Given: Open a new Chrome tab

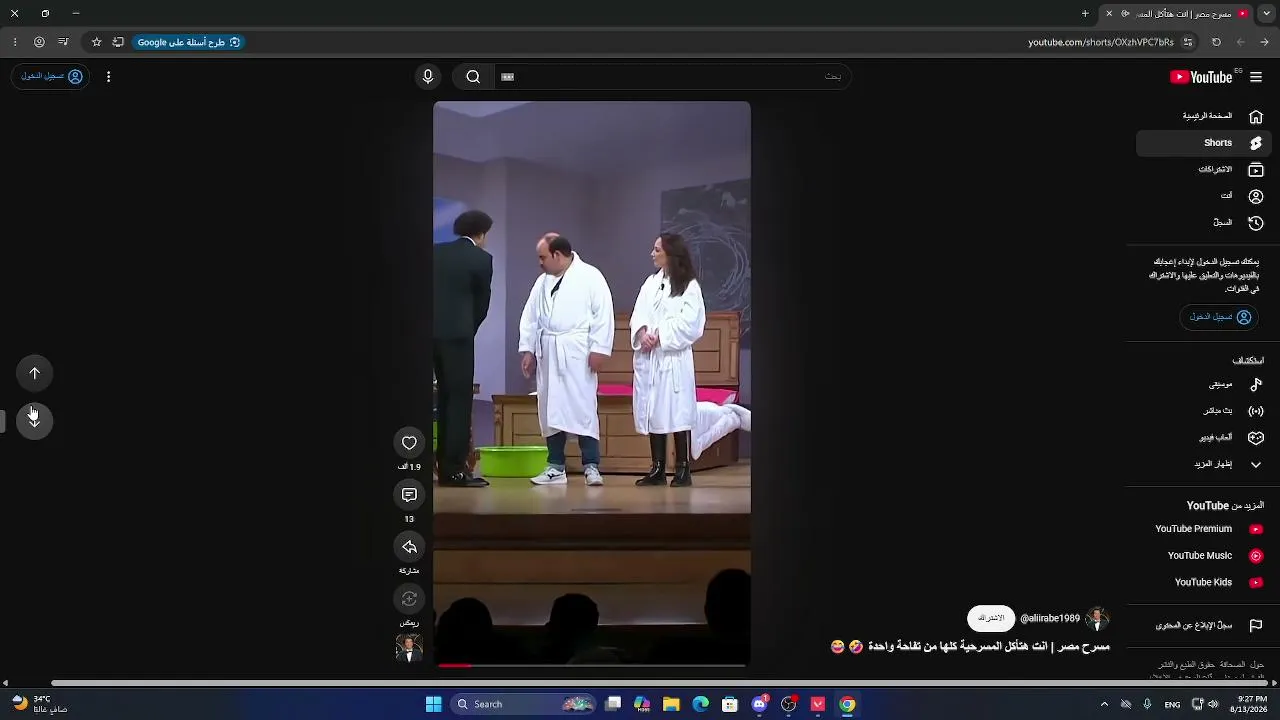Looking at the screenshot, I should coord(1085,14).
